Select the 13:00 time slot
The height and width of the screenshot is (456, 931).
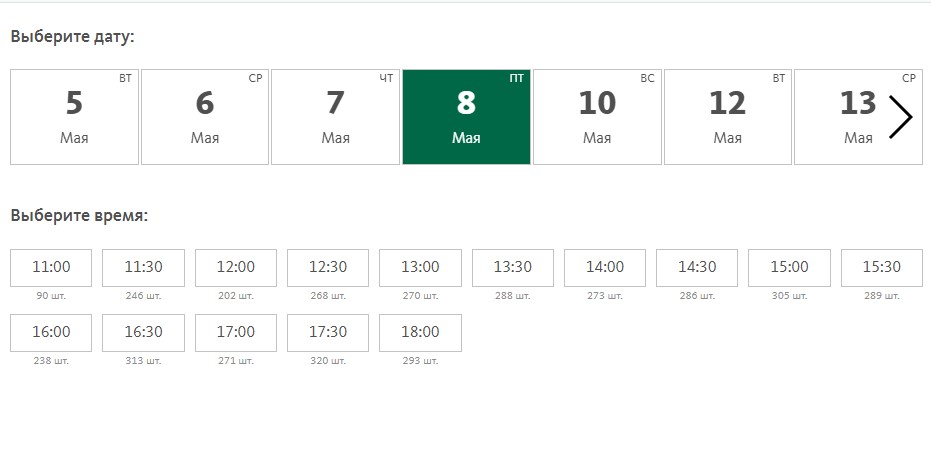click(420, 268)
